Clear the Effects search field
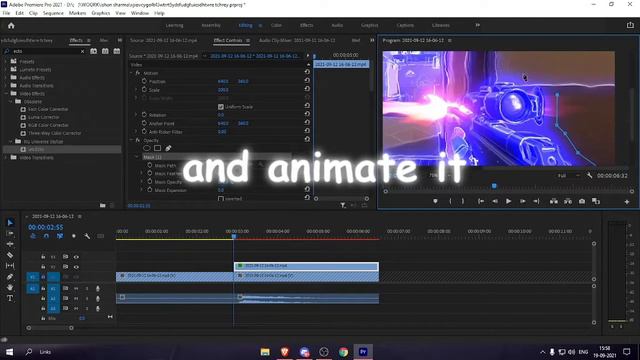This screenshot has width=640, height=360. pos(82,51)
